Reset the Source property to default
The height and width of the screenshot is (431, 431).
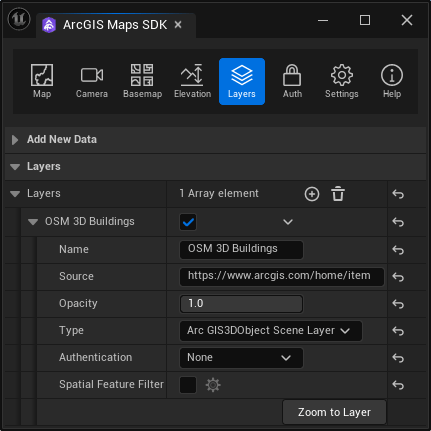(398, 277)
